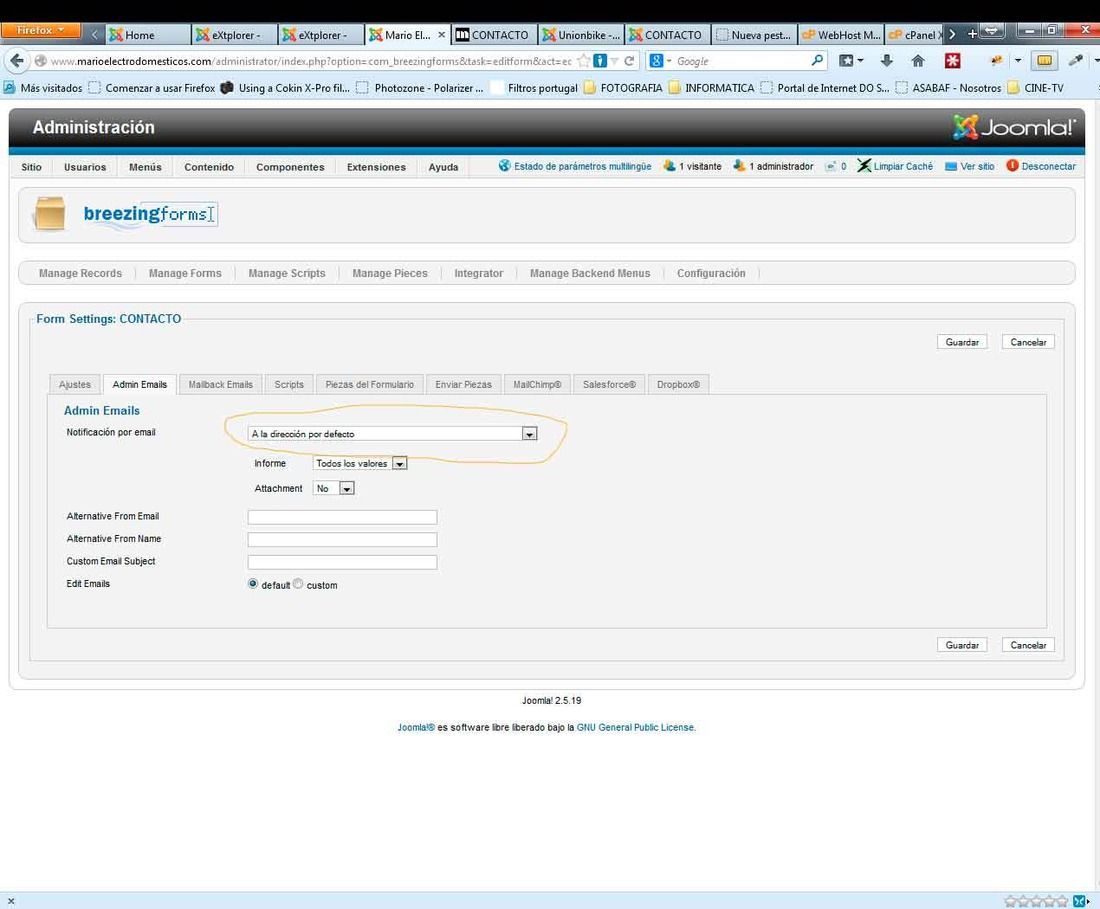The image size is (1100, 909).
Task: Open the Piezas del Formulario tab
Action: [370, 384]
